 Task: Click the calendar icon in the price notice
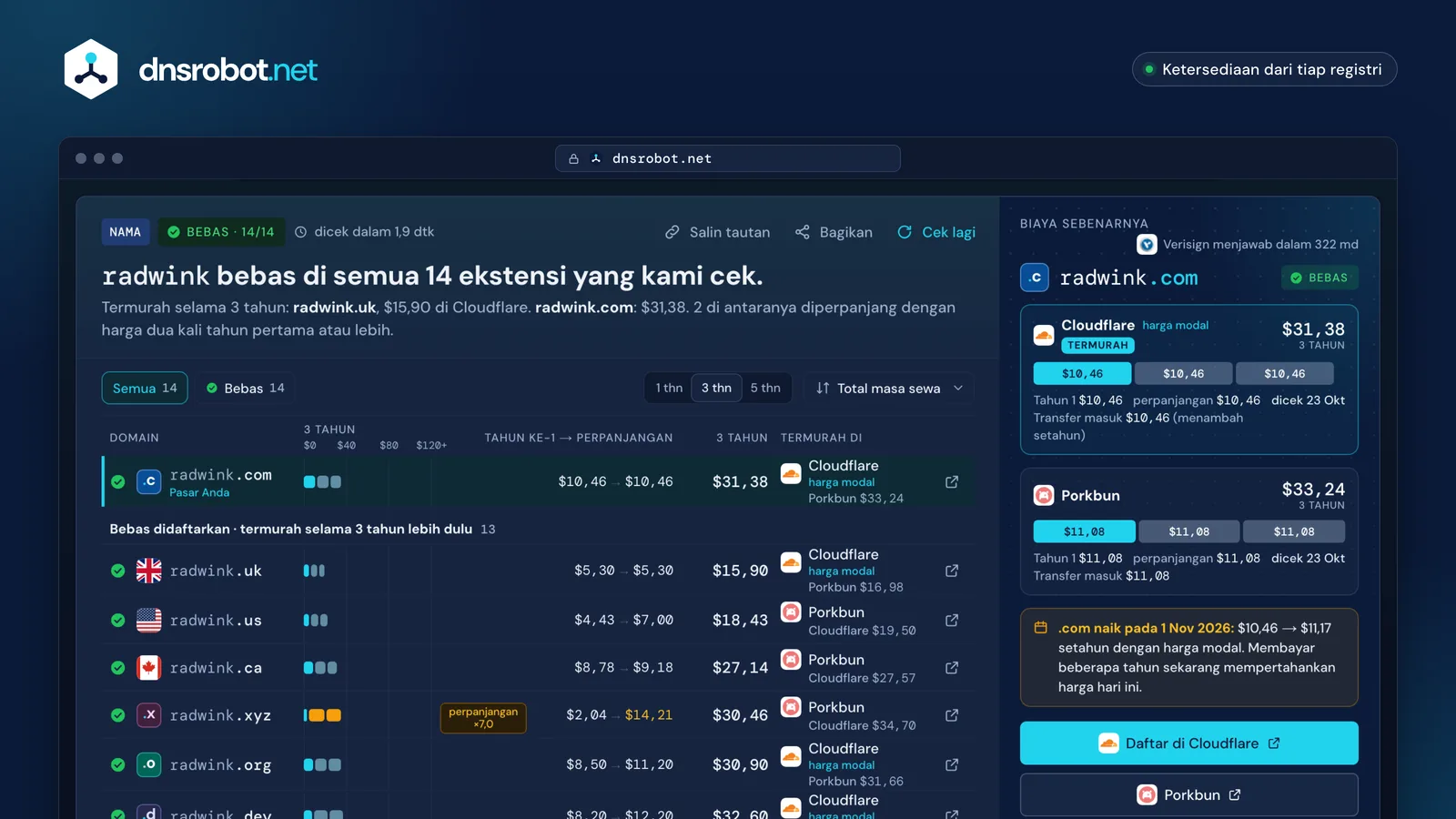coord(1040,628)
